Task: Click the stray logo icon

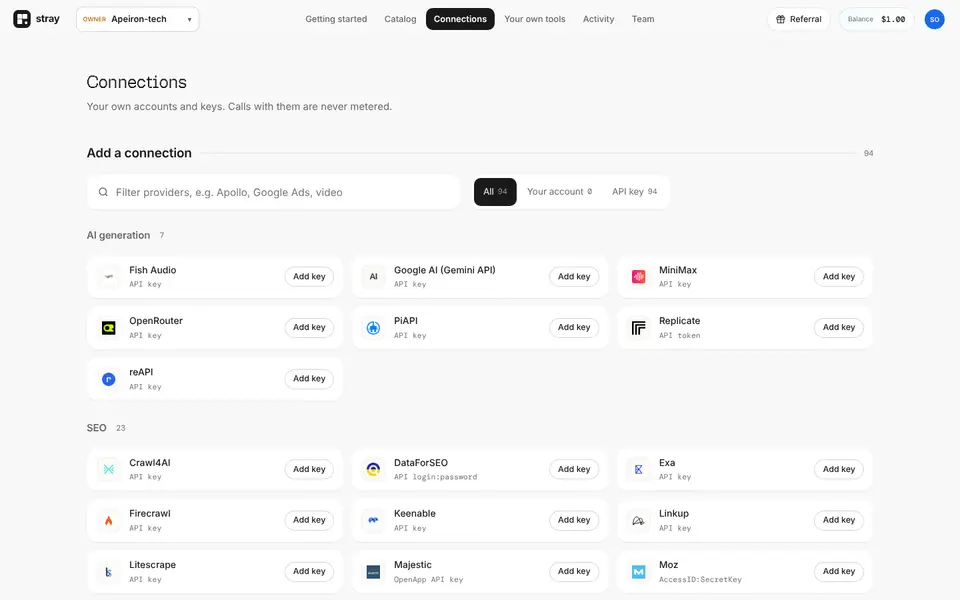Action: click(22, 19)
